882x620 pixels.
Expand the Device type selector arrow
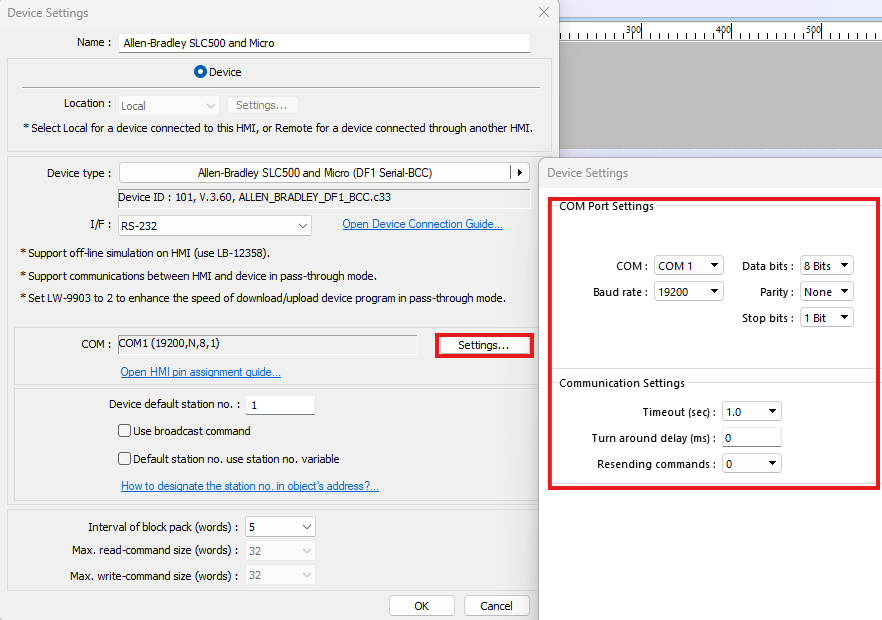coord(520,173)
